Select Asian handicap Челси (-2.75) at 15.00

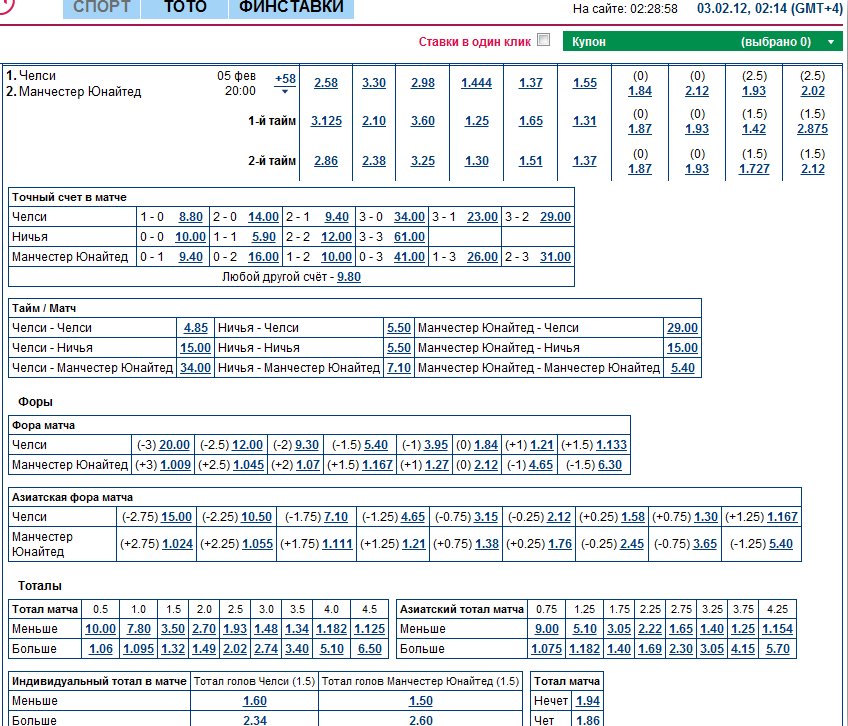click(176, 517)
